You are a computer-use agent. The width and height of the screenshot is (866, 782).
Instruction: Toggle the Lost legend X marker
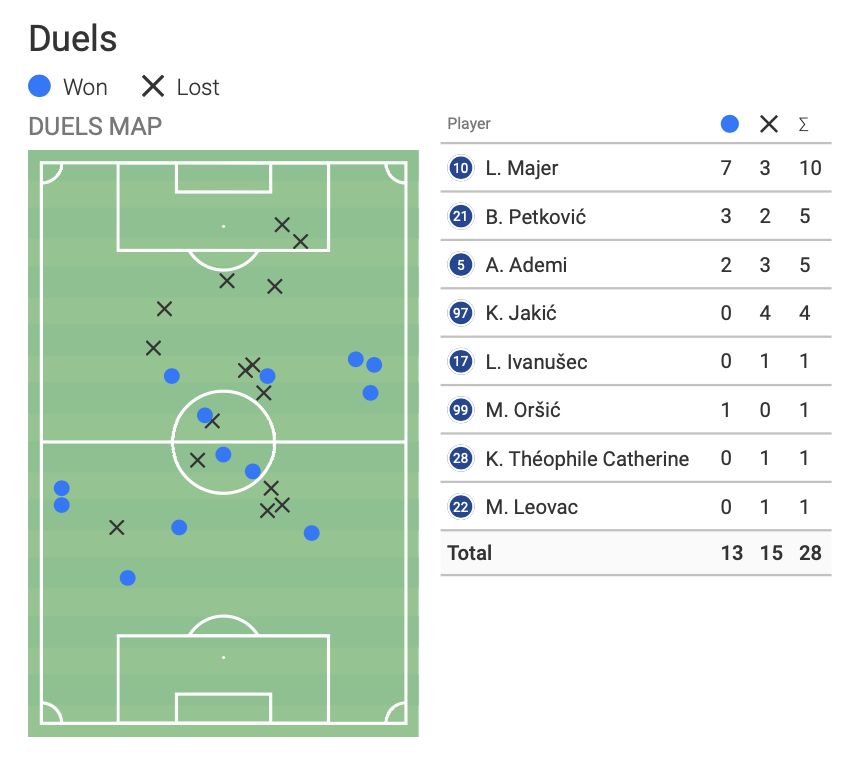click(152, 87)
